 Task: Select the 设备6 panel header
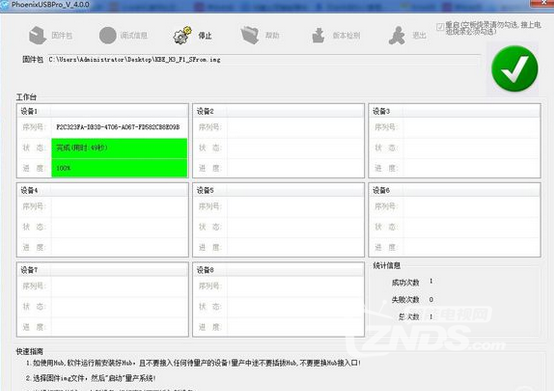click(x=455, y=190)
